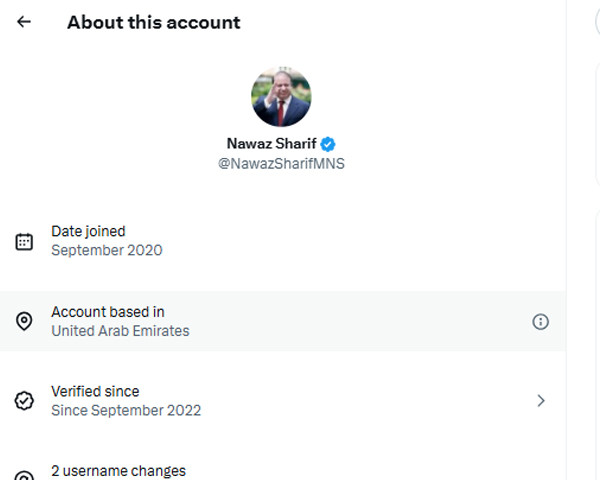This screenshot has height=480, width=600.
Task: Click the location pin icon
Action: click(x=25, y=321)
